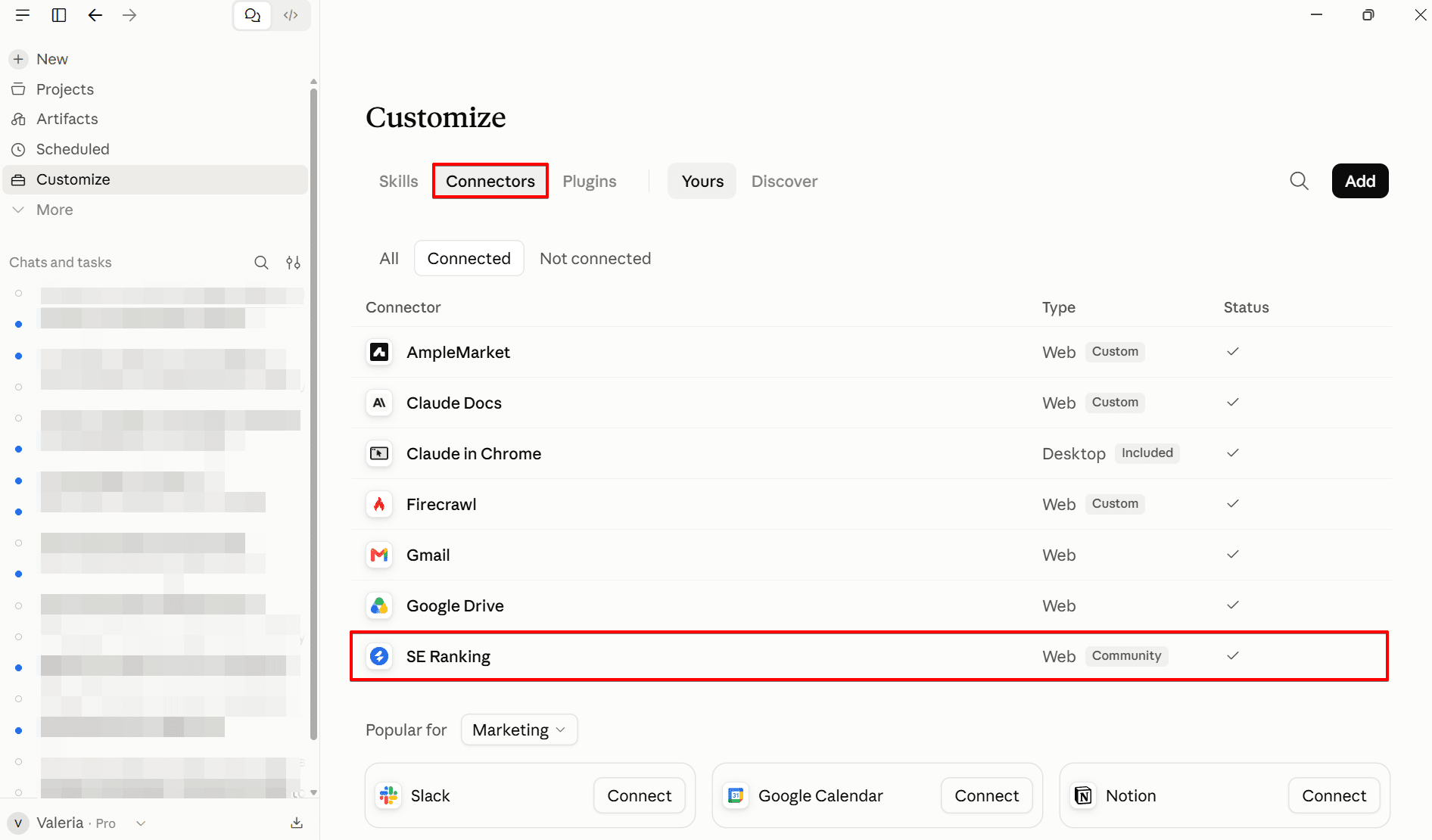Click Firecrawl status checkmark

(1233, 503)
